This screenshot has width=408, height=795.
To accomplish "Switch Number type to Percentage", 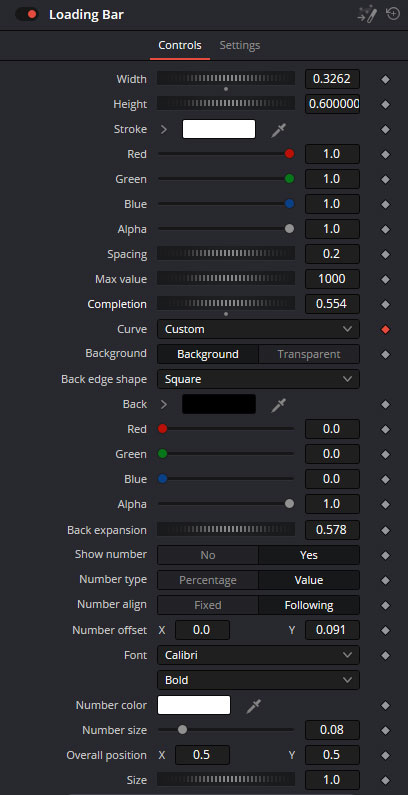I will pos(208,580).
